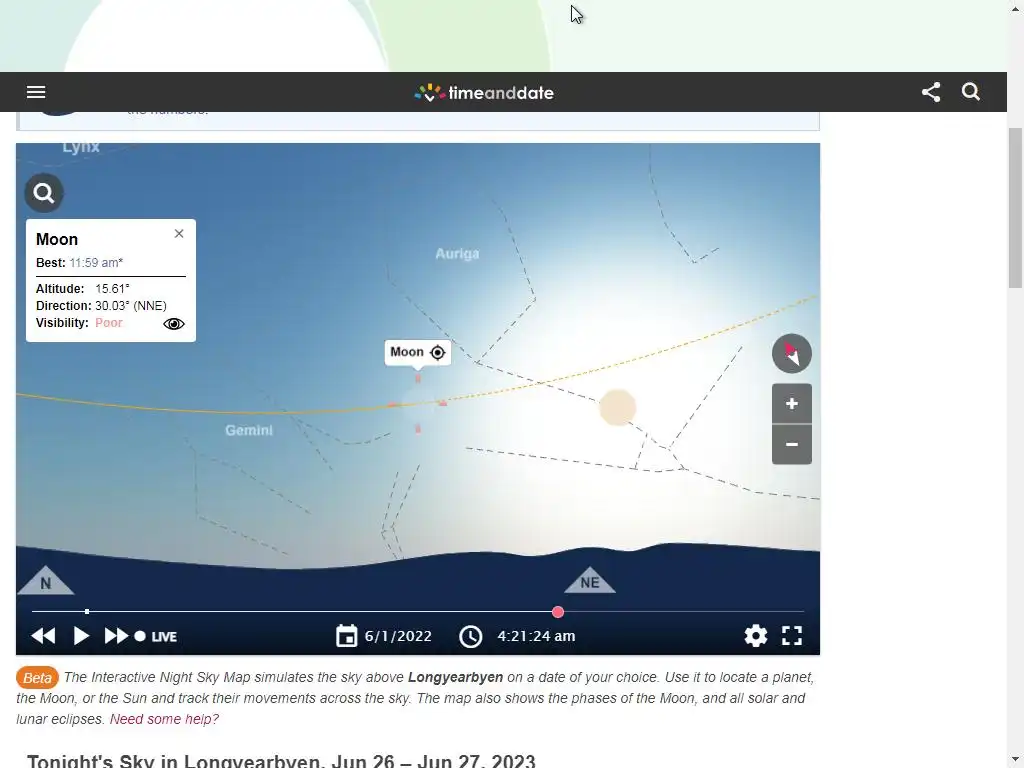Fast forward the sky animation
This screenshot has height=768, width=1024.
tap(116, 636)
